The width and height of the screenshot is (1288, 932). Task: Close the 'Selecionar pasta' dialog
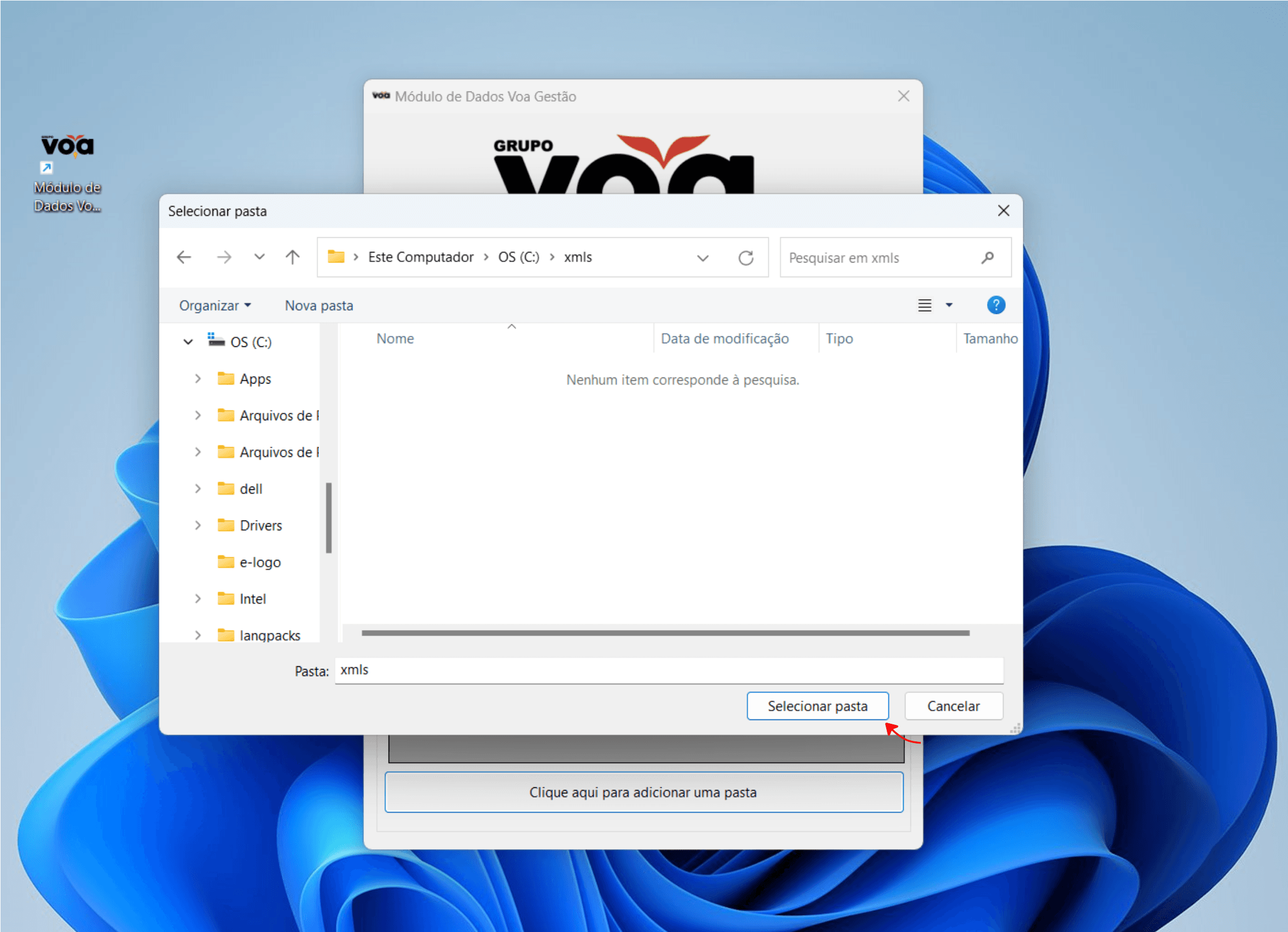[1003, 211]
